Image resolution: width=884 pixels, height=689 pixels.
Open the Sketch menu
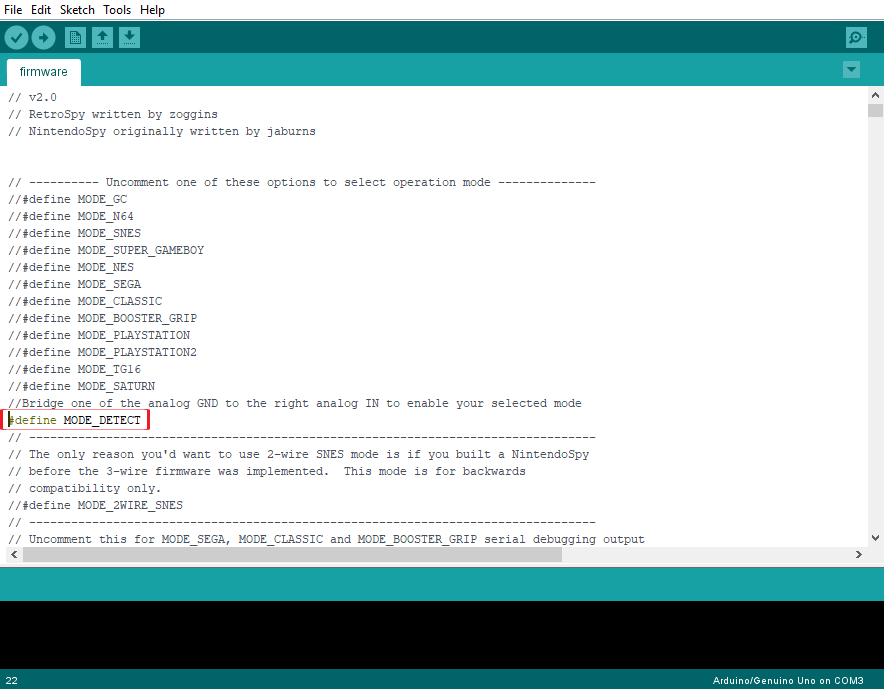[77, 10]
